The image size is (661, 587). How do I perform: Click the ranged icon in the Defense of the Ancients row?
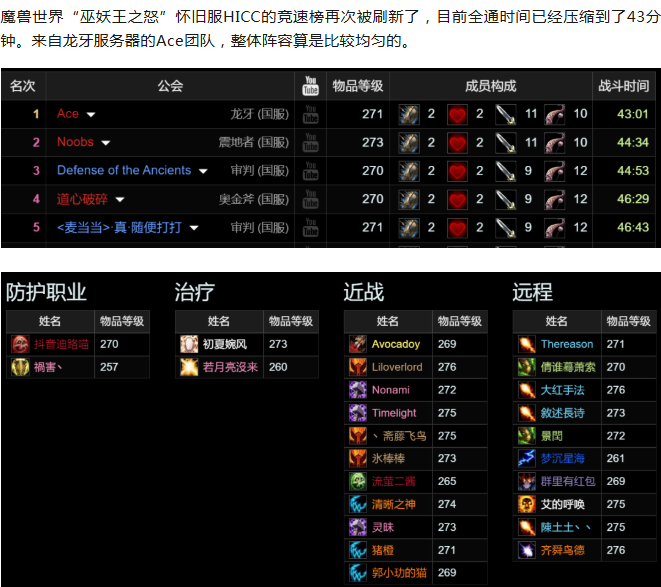point(554,171)
